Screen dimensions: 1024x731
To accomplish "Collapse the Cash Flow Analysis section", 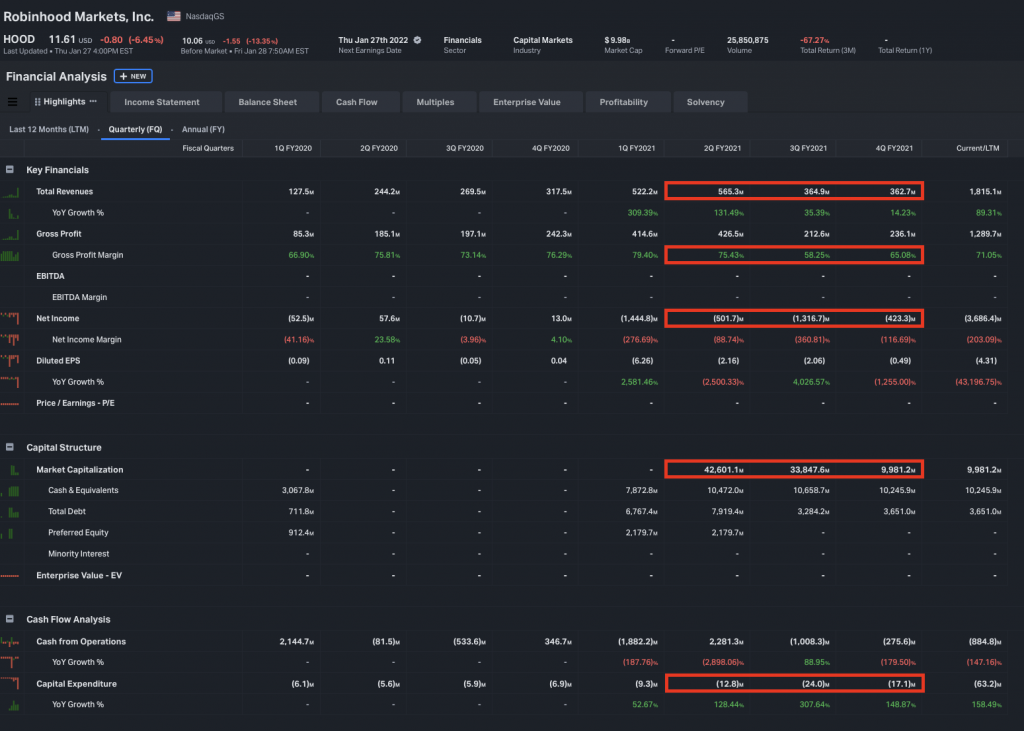I will pos(10,620).
